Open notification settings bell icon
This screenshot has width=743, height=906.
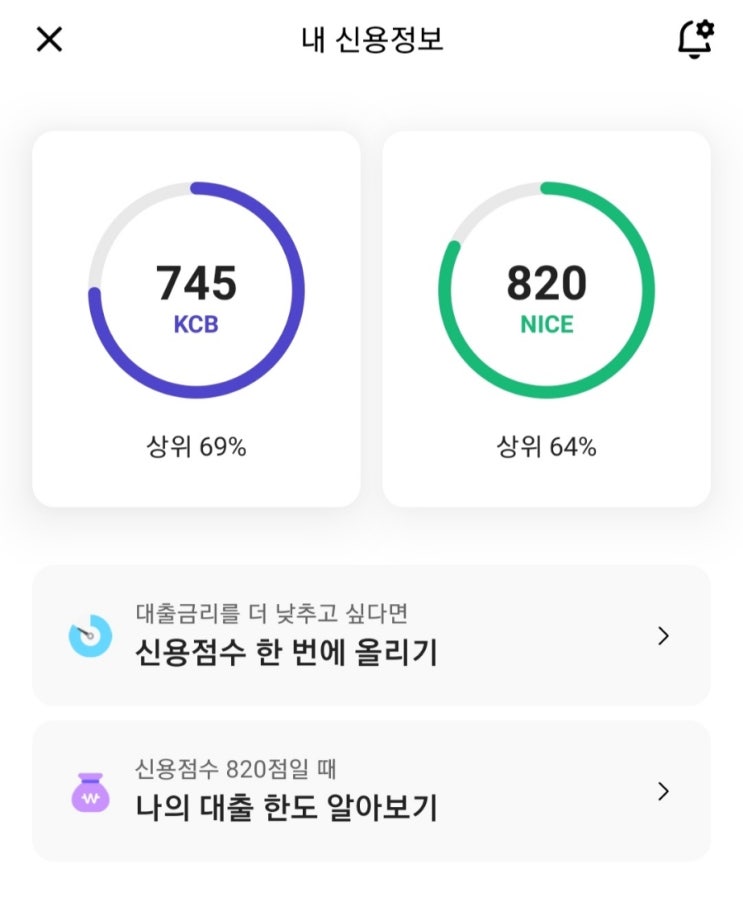click(x=695, y=39)
